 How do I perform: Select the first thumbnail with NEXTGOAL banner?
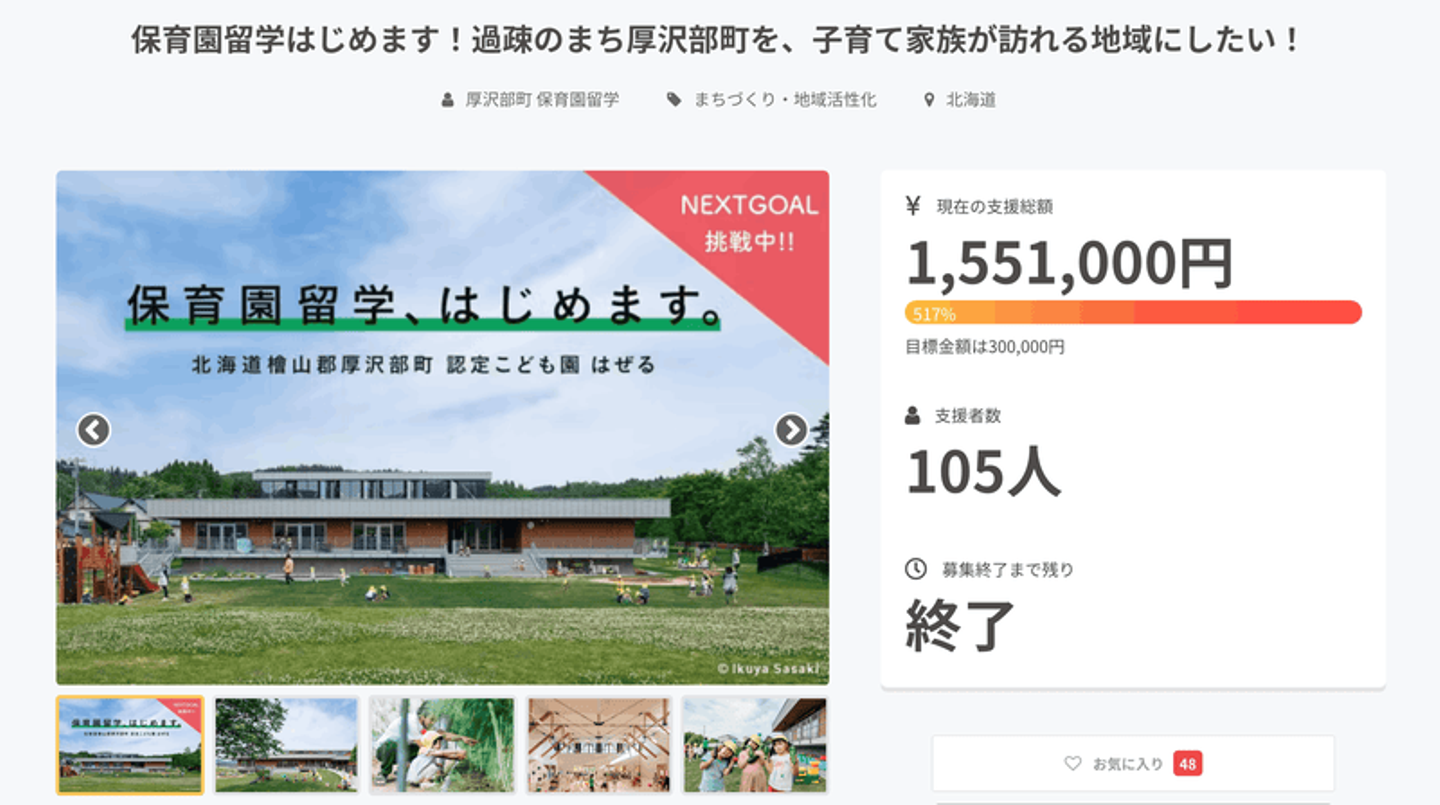tap(130, 745)
